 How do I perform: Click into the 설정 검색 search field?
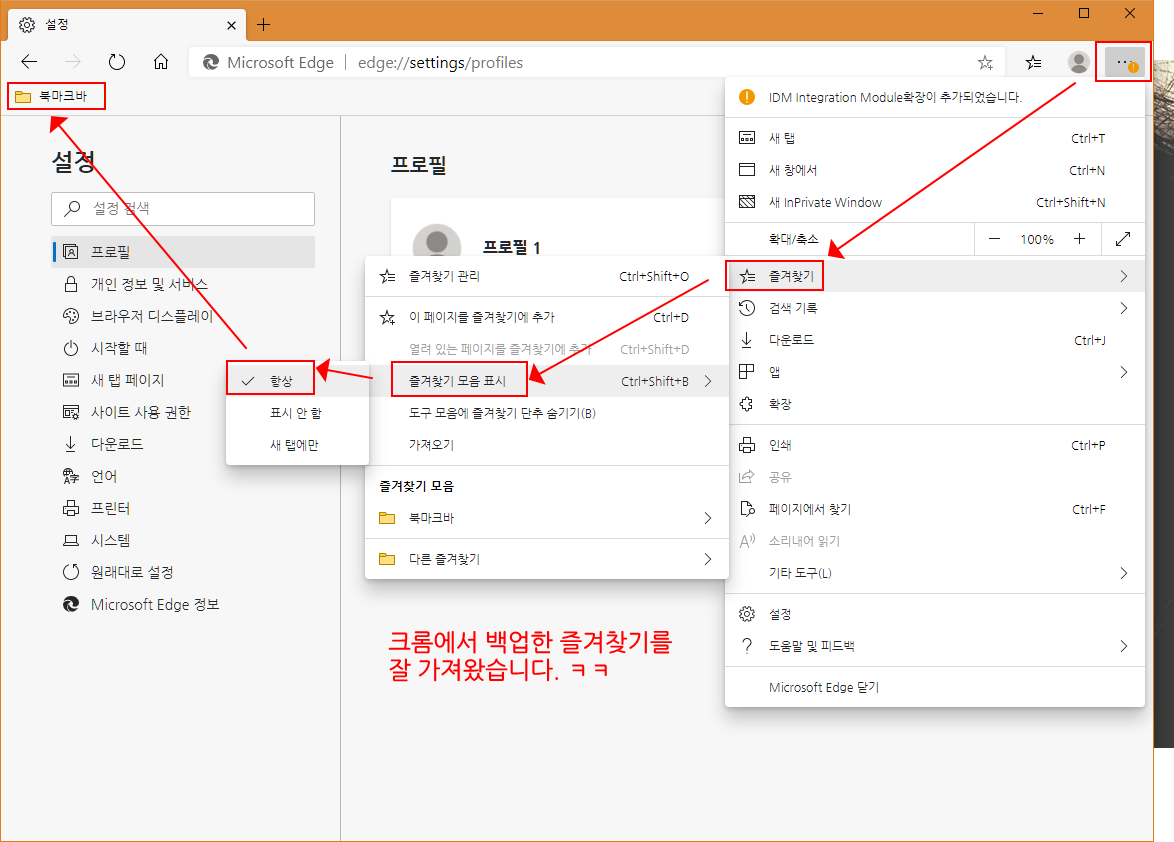coord(183,209)
